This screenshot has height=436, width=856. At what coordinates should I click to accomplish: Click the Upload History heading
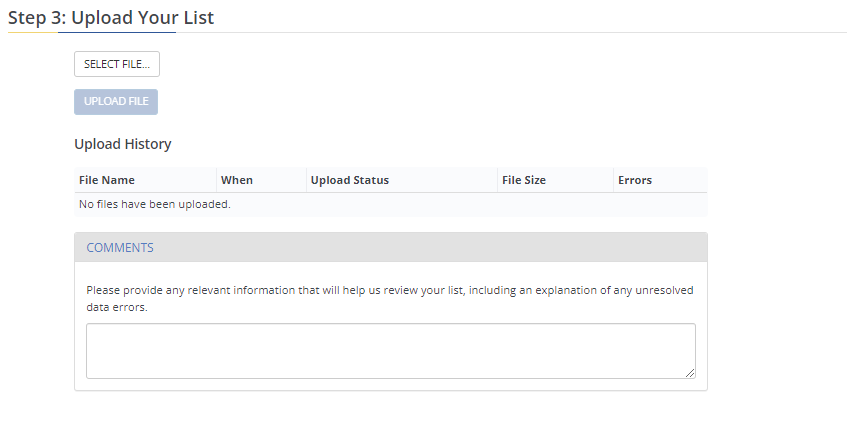coord(123,144)
